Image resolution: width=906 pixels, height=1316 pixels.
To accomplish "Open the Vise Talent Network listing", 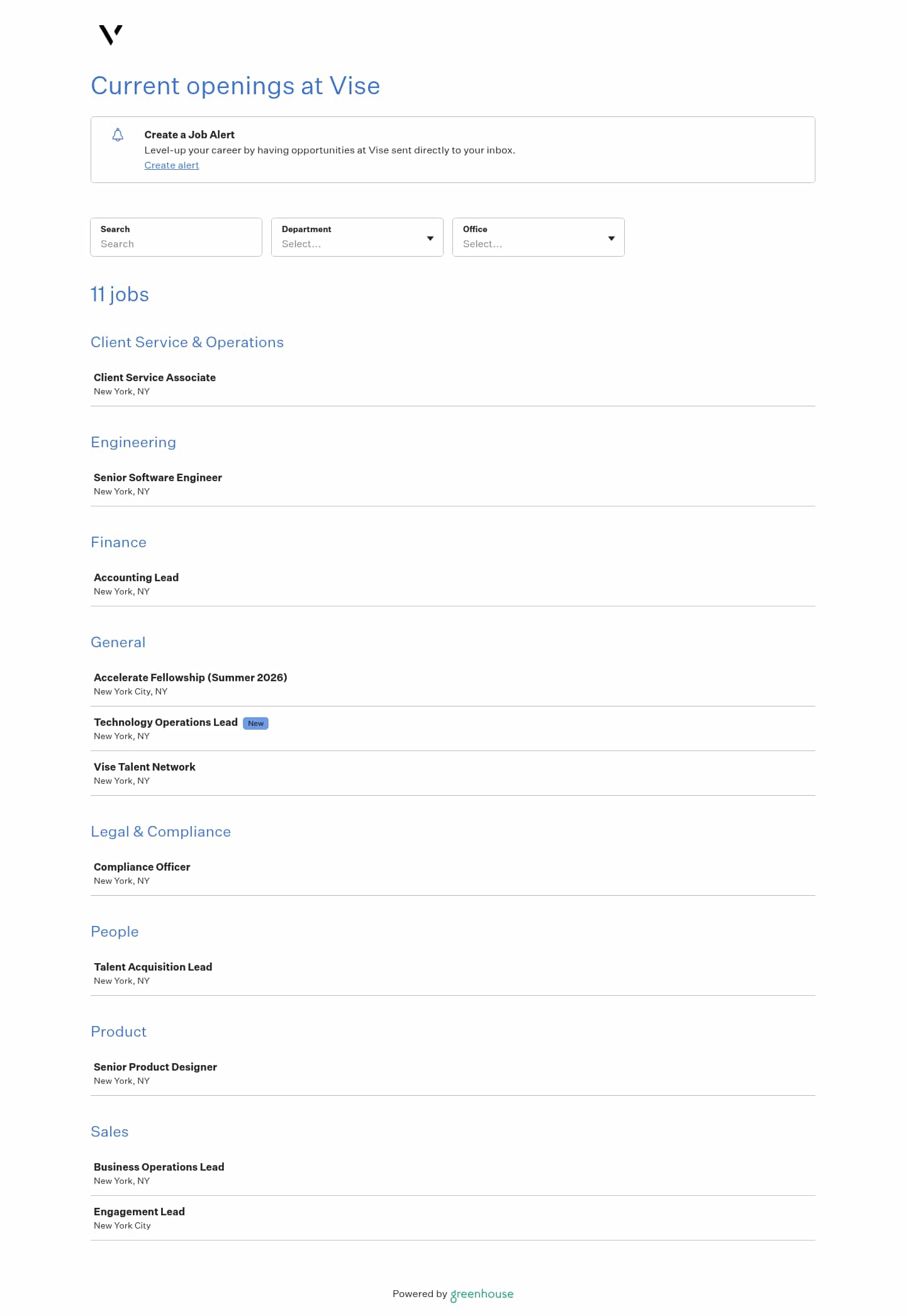I will click(x=145, y=767).
